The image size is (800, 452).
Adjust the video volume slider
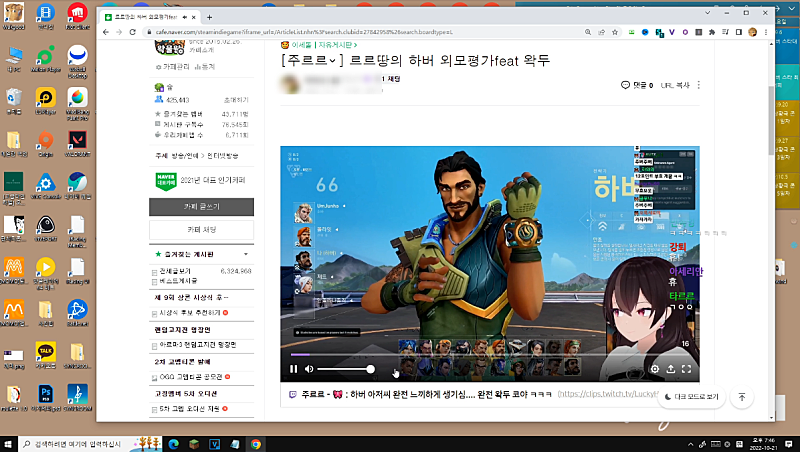click(346, 369)
